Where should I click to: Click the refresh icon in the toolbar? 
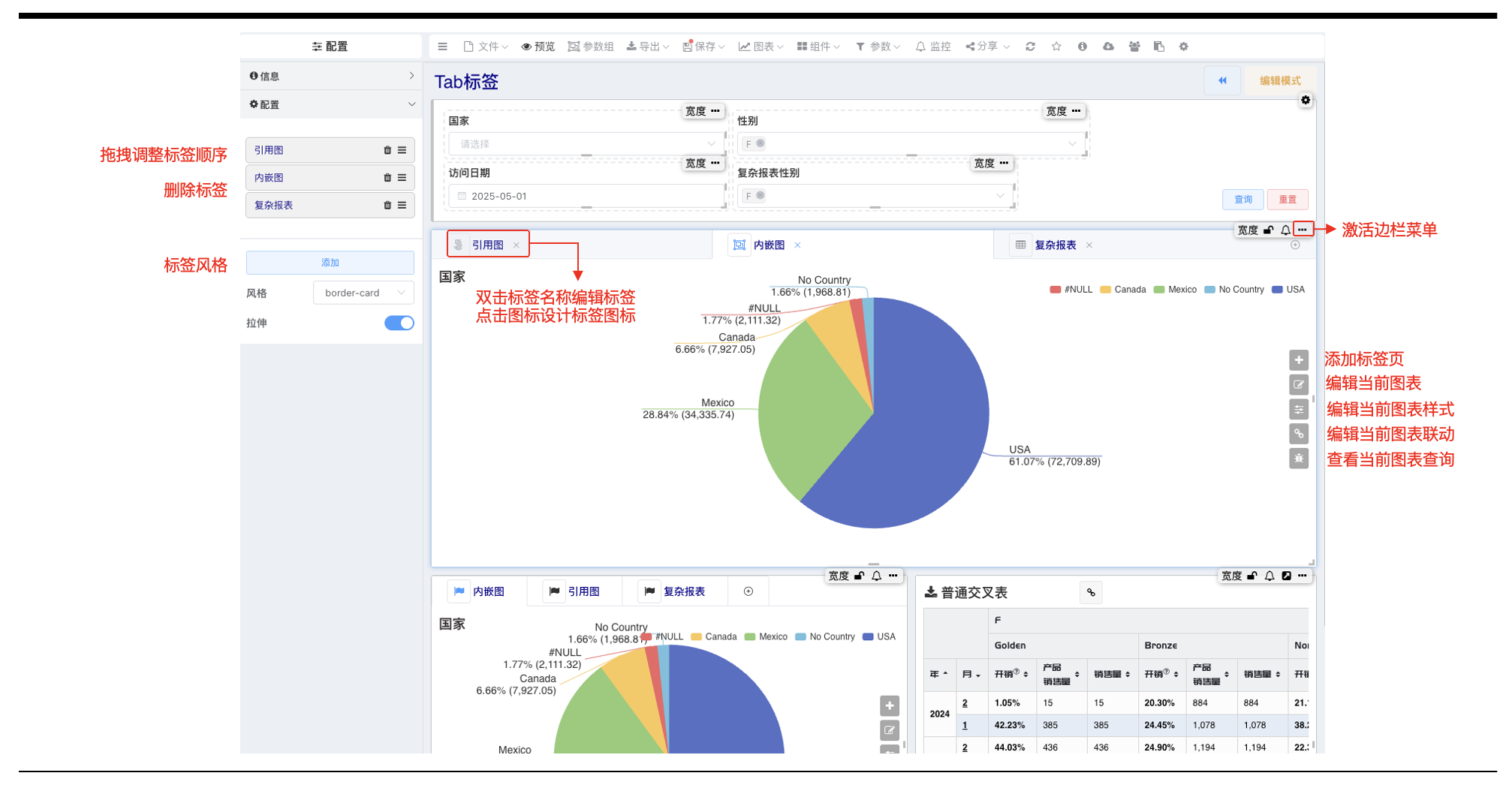pos(1031,47)
